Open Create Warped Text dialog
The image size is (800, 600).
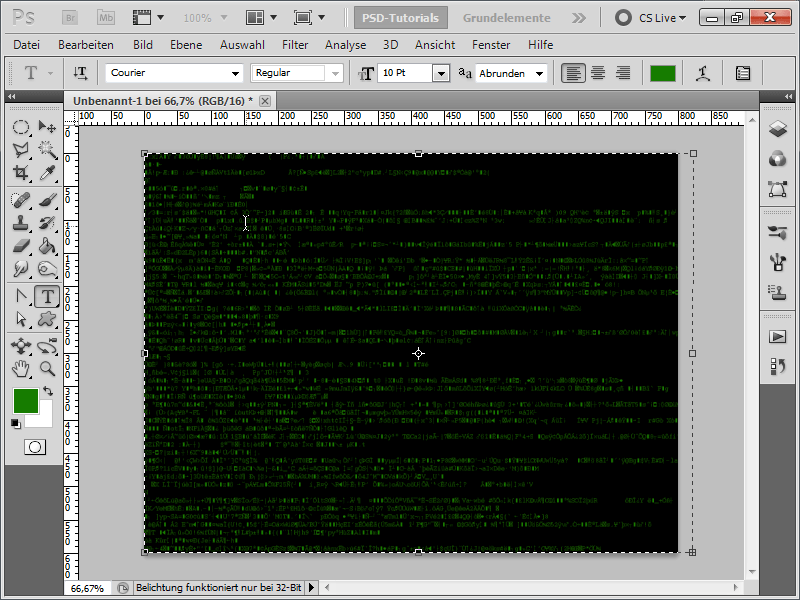point(703,73)
